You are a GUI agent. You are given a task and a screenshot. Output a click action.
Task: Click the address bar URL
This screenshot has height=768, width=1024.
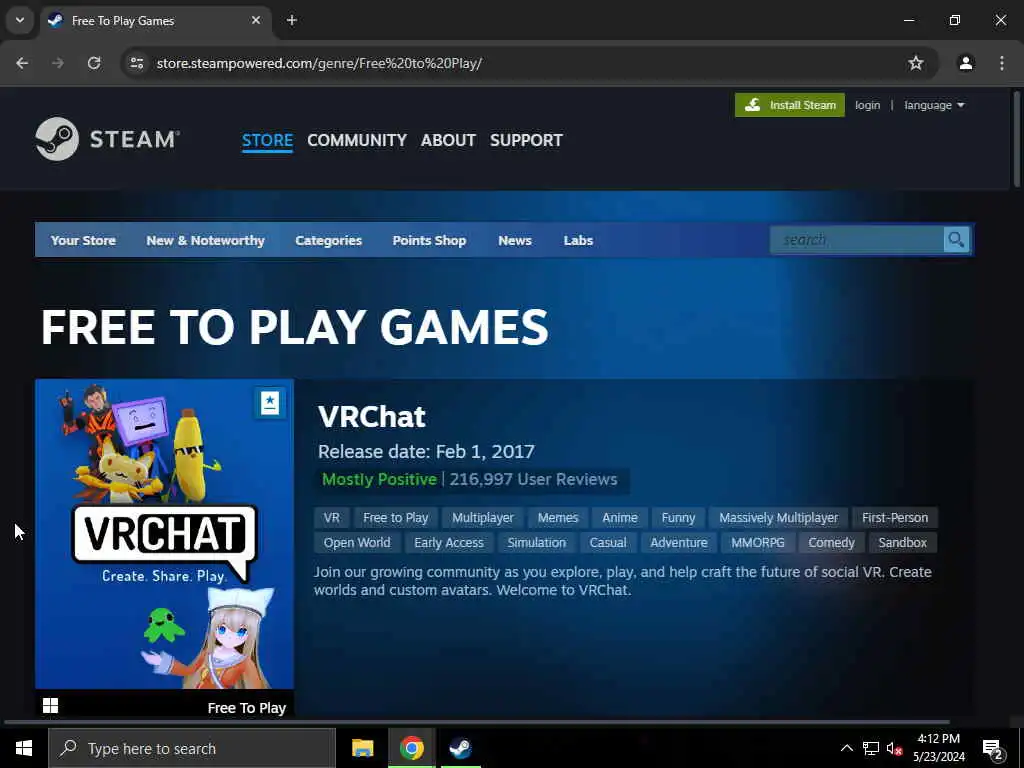pyautogui.click(x=319, y=63)
